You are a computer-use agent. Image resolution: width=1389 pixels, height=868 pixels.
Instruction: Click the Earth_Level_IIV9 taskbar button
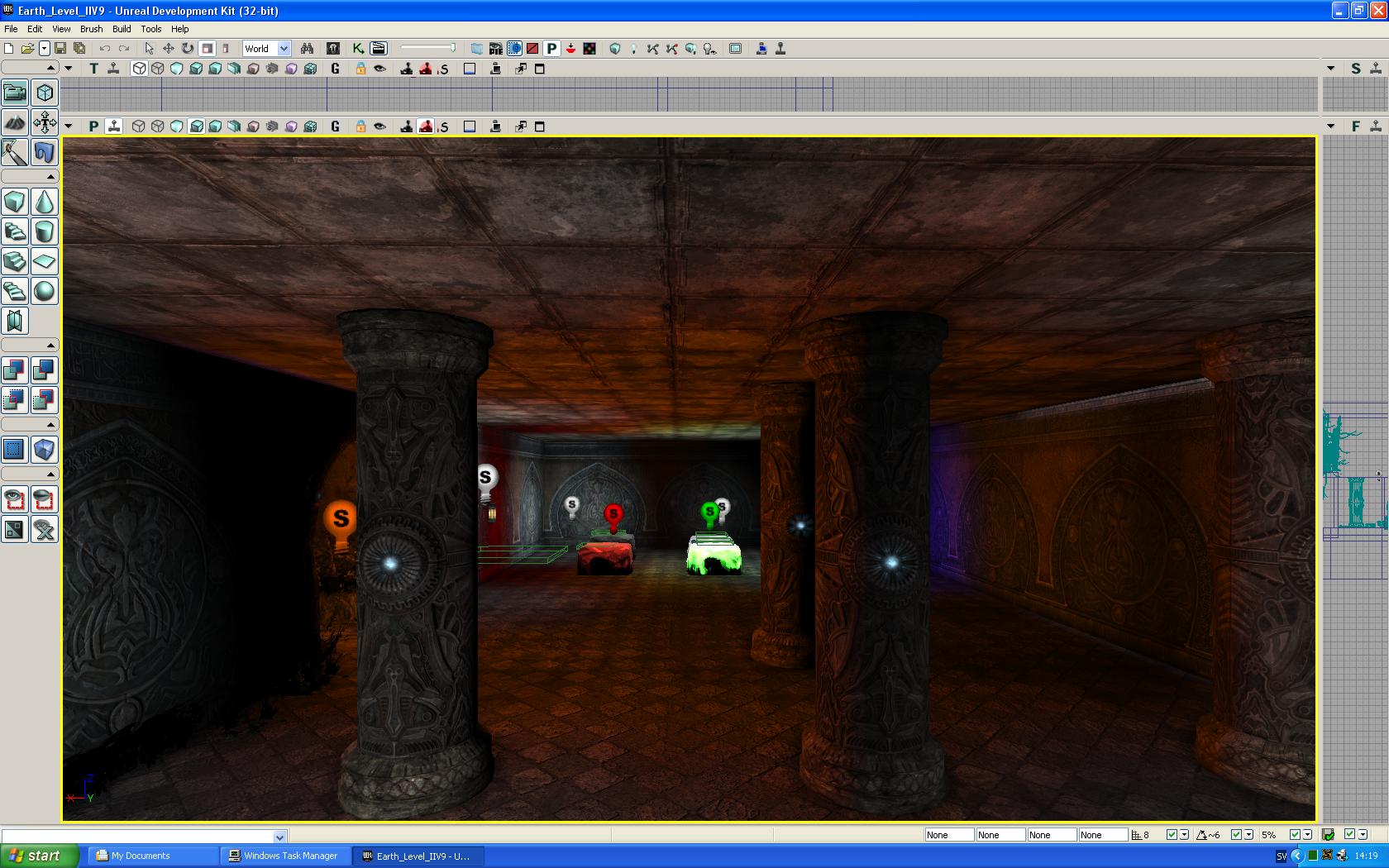click(418, 856)
